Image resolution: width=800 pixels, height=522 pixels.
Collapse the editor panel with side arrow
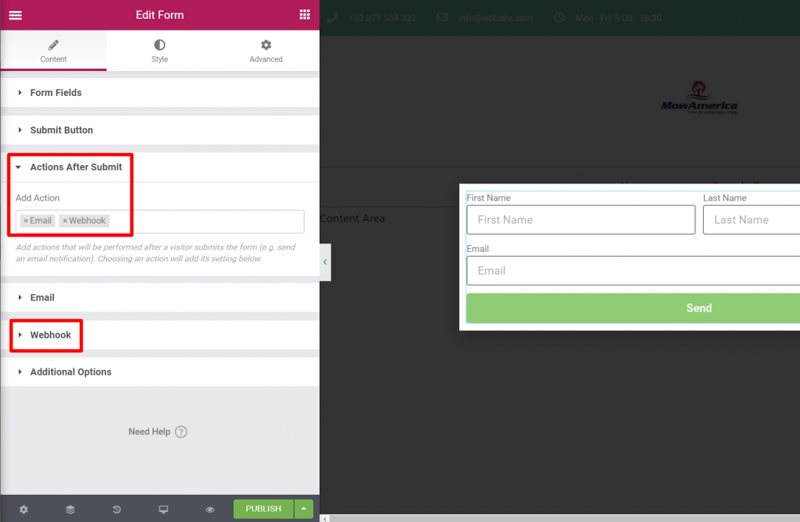(x=325, y=262)
